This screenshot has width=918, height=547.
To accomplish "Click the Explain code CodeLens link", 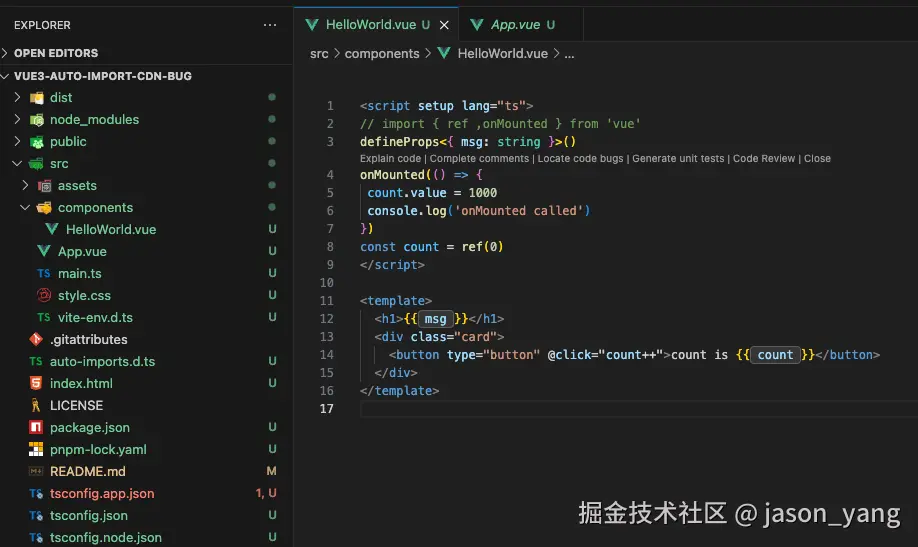I will point(390,158).
